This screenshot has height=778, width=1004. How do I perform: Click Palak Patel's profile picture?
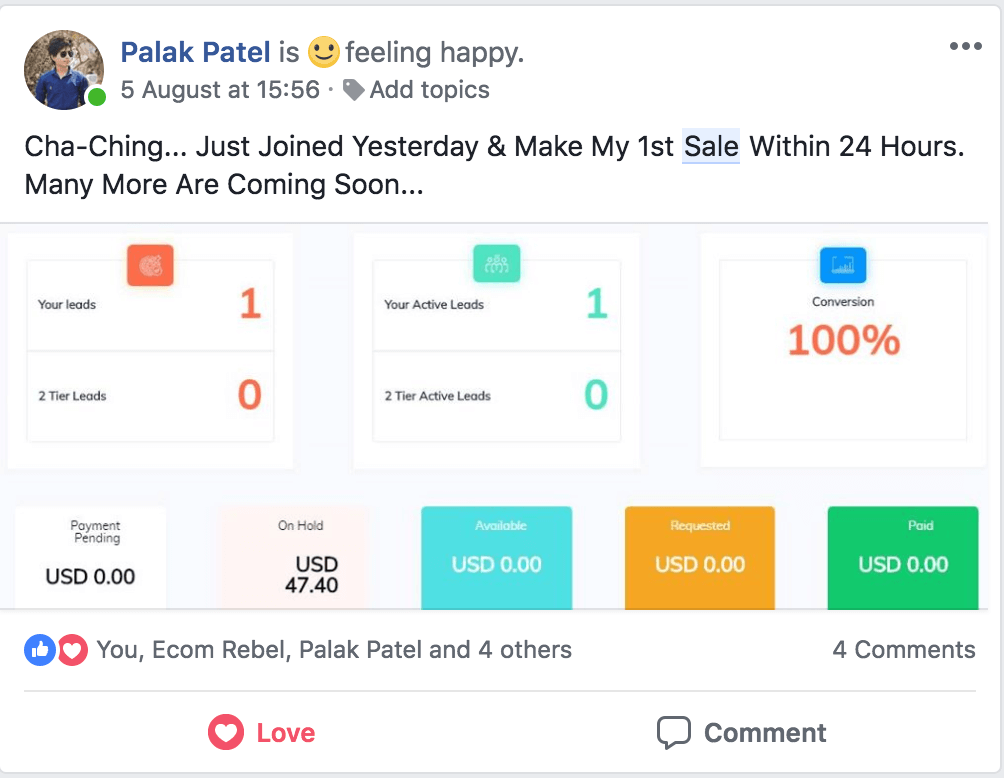64,69
